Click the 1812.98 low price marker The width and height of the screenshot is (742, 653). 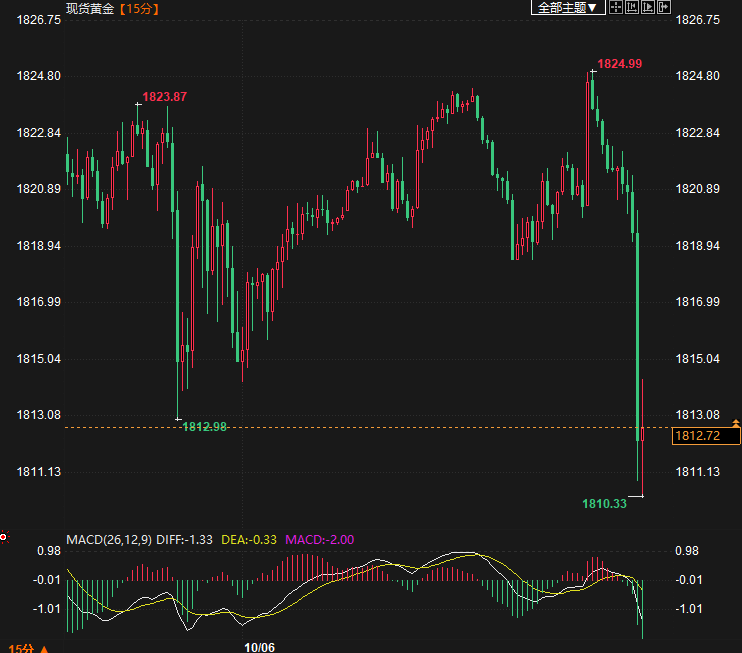205,427
